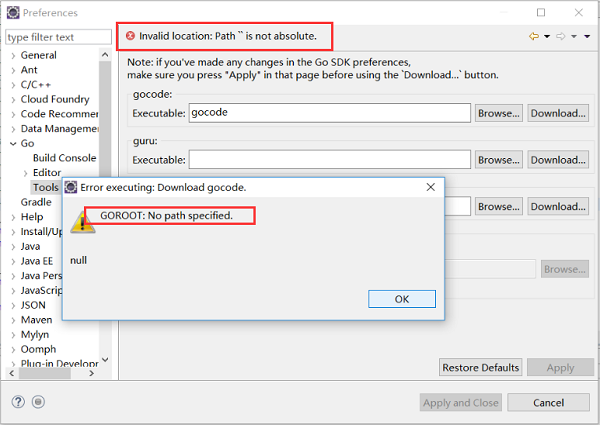Image resolution: width=600 pixels, height=425 pixels.
Task: Open forward history dropdown arrow
Action: 574,36
